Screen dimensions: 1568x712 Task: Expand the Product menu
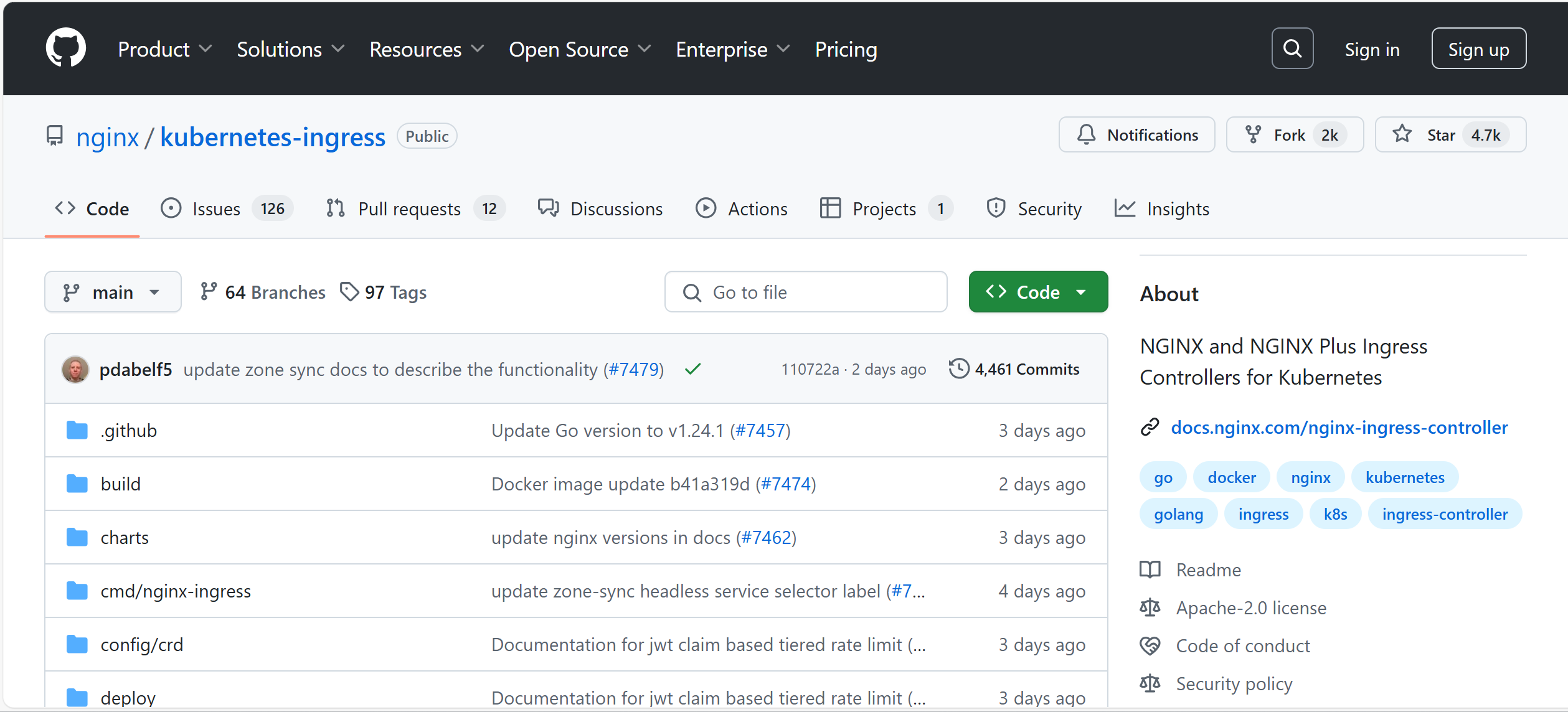click(x=165, y=49)
